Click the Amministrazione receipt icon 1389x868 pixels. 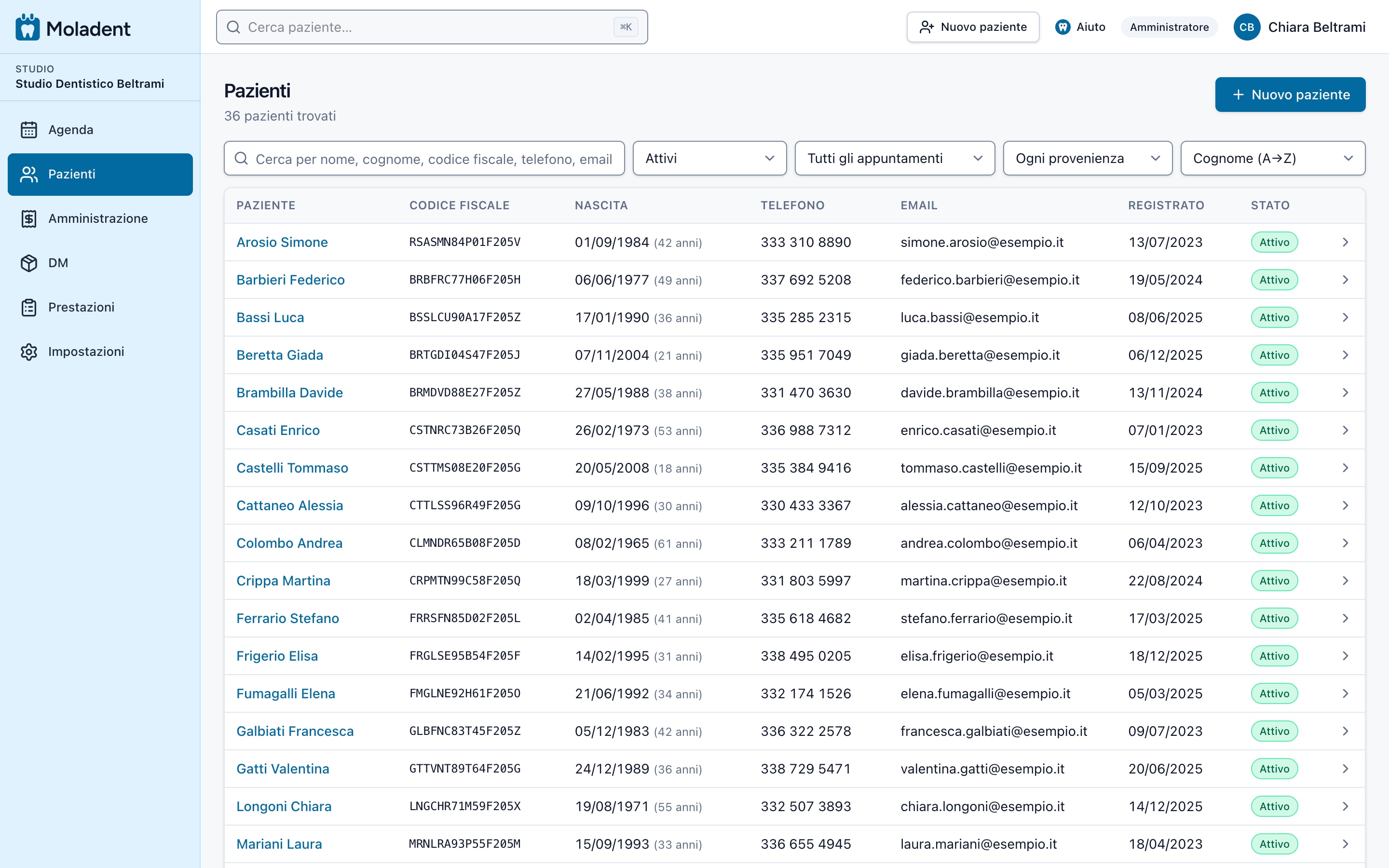[29, 219]
